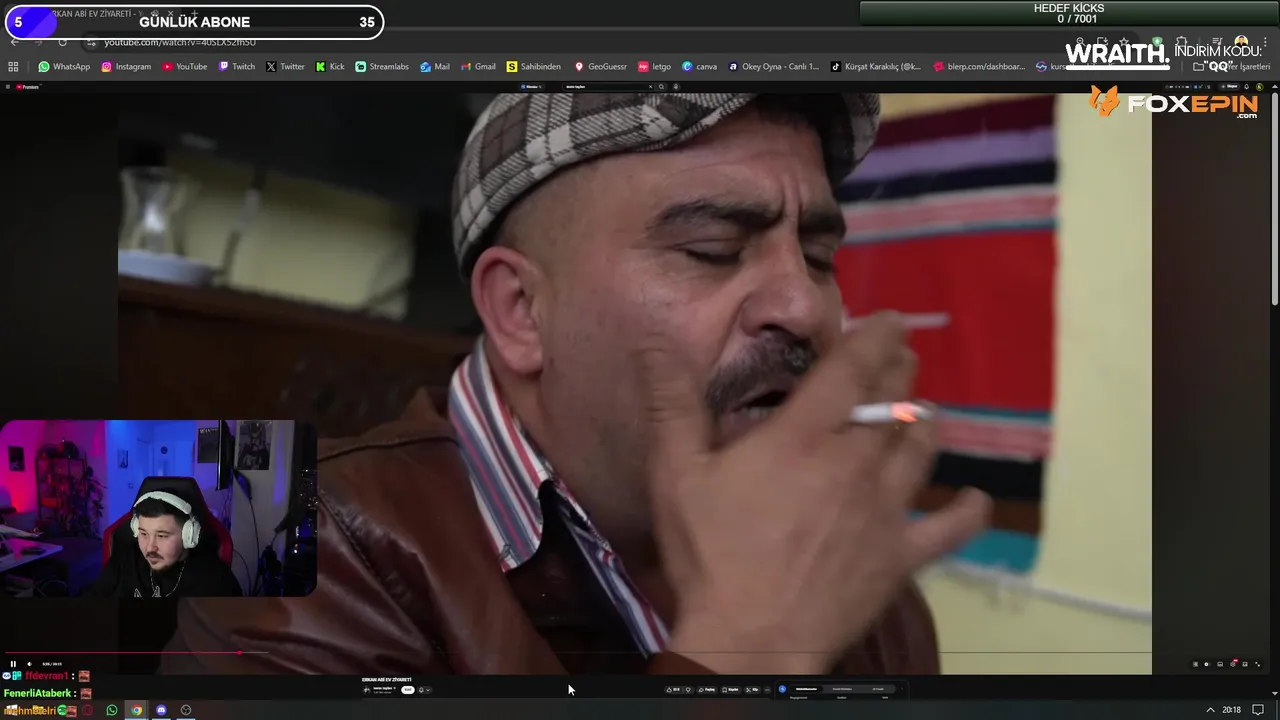
Task: Open the Okey Oyna bookmark
Action: point(774,66)
